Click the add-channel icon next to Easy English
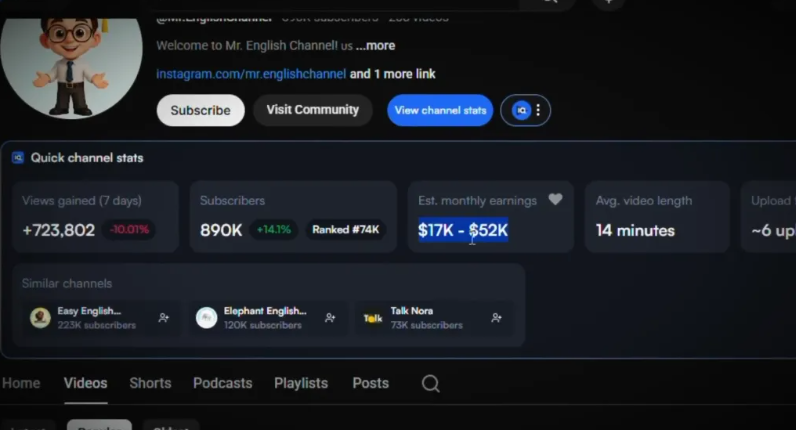The width and height of the screenshot is (796, 430). [x=163, y=318]
